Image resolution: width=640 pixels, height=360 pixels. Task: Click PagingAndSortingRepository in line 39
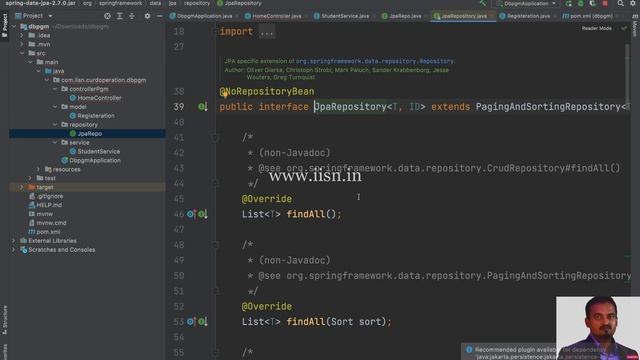coord(548,107)
